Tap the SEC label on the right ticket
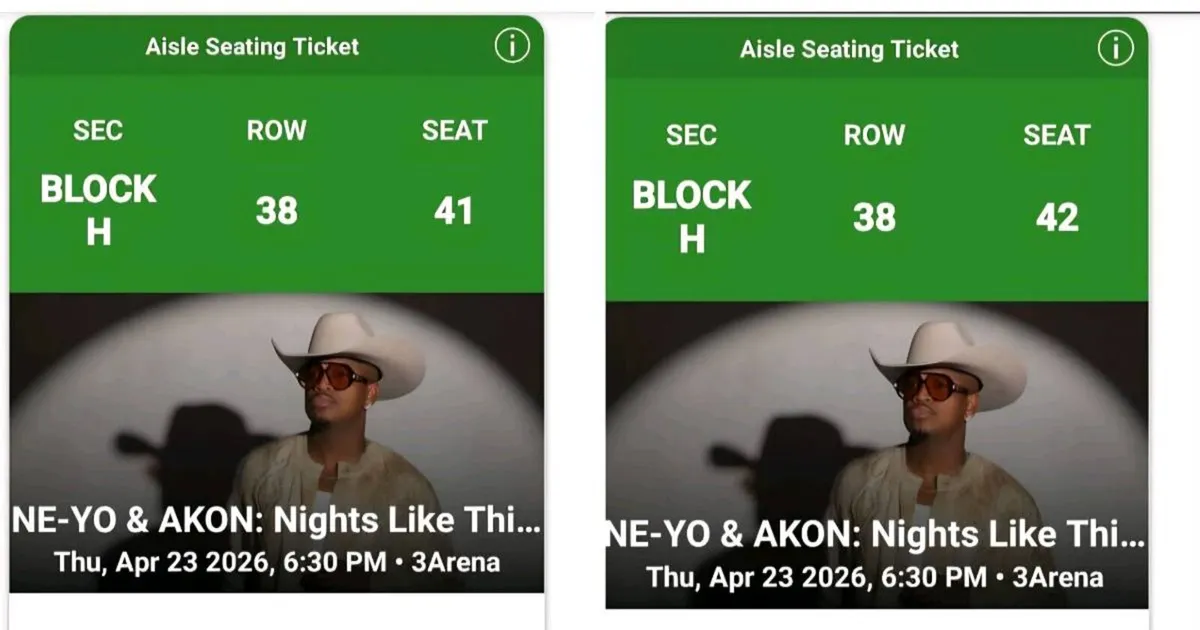 (691, 136)
